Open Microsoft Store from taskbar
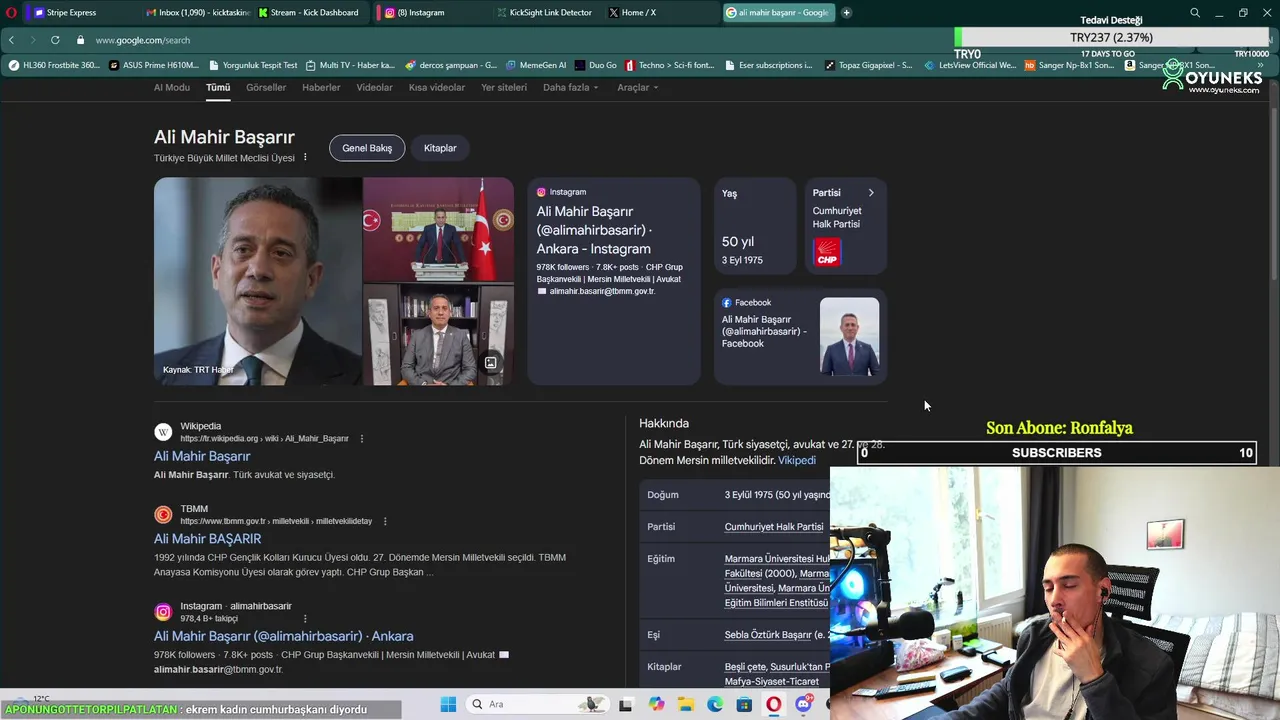Screen dimensions: 1280x720 744,705
